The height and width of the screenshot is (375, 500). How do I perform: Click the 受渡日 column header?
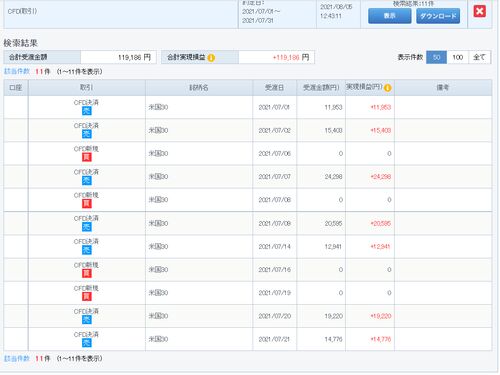point(274,88)
